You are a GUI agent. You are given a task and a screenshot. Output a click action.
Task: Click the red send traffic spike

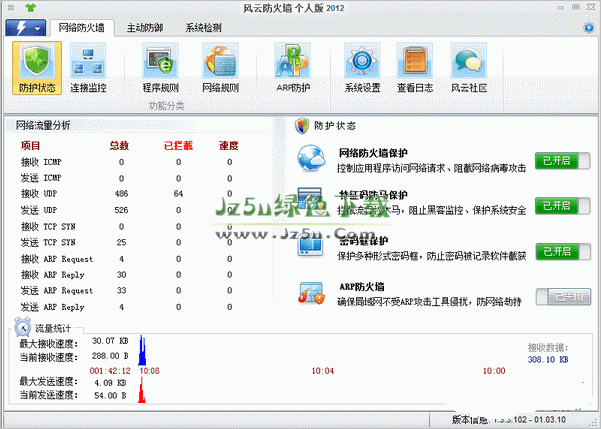(142, 390)
